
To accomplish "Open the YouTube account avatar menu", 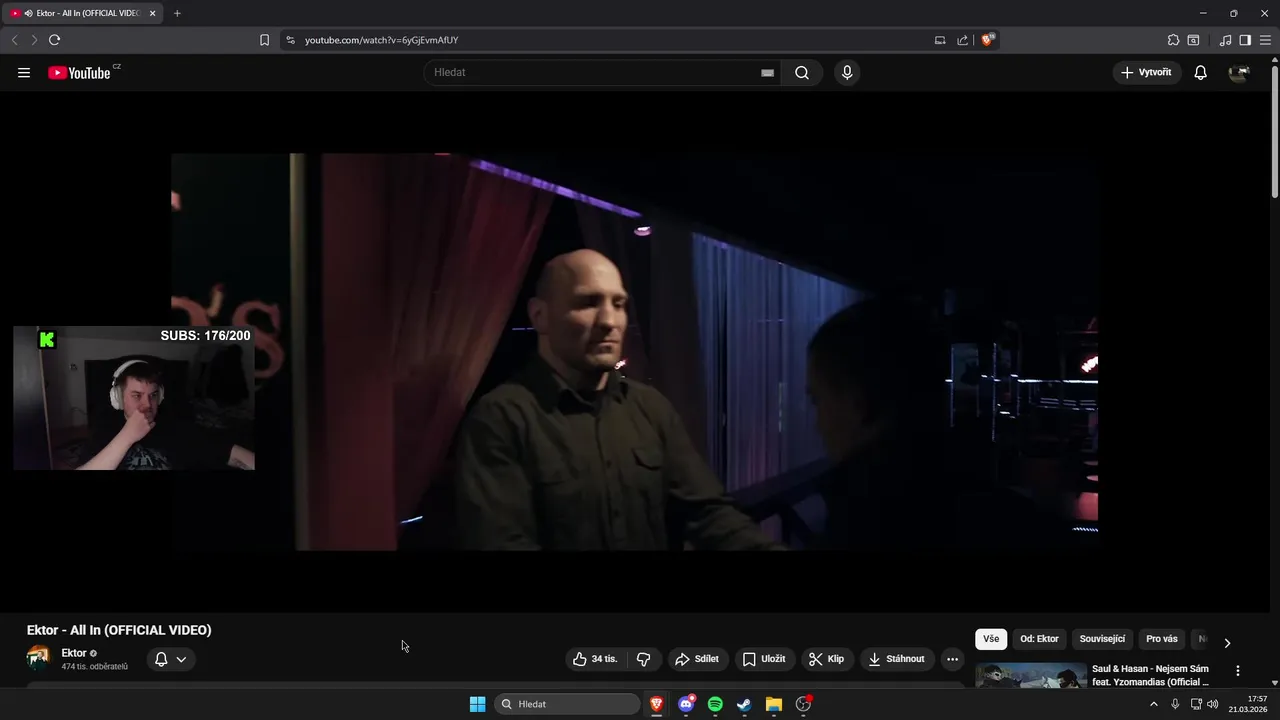I will [x=1239, y=72].
